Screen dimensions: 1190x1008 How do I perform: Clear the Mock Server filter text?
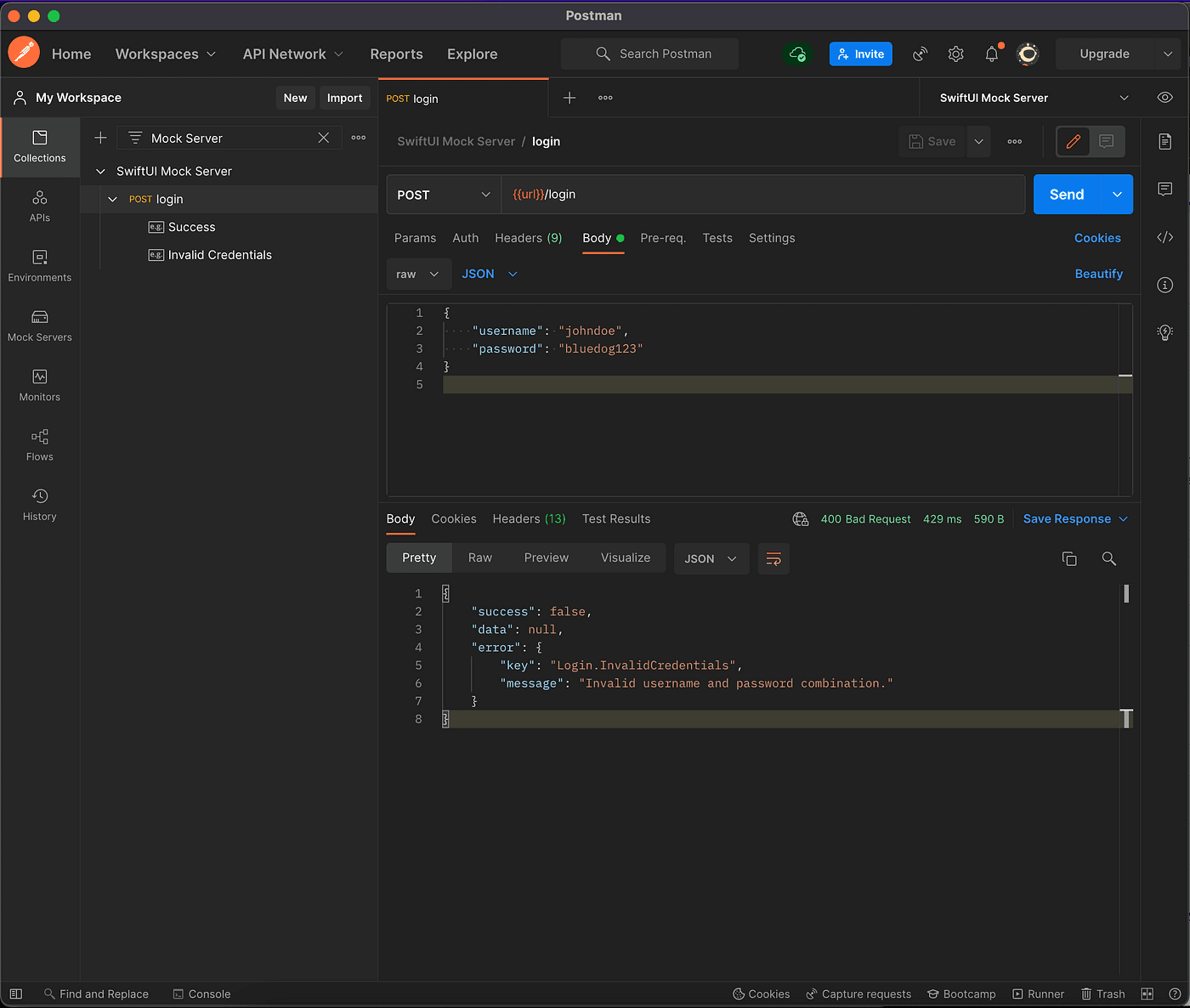[x=324, y=138]
